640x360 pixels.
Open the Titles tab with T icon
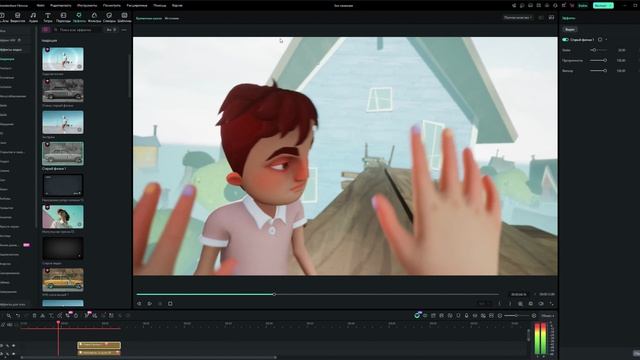(48, 17)
